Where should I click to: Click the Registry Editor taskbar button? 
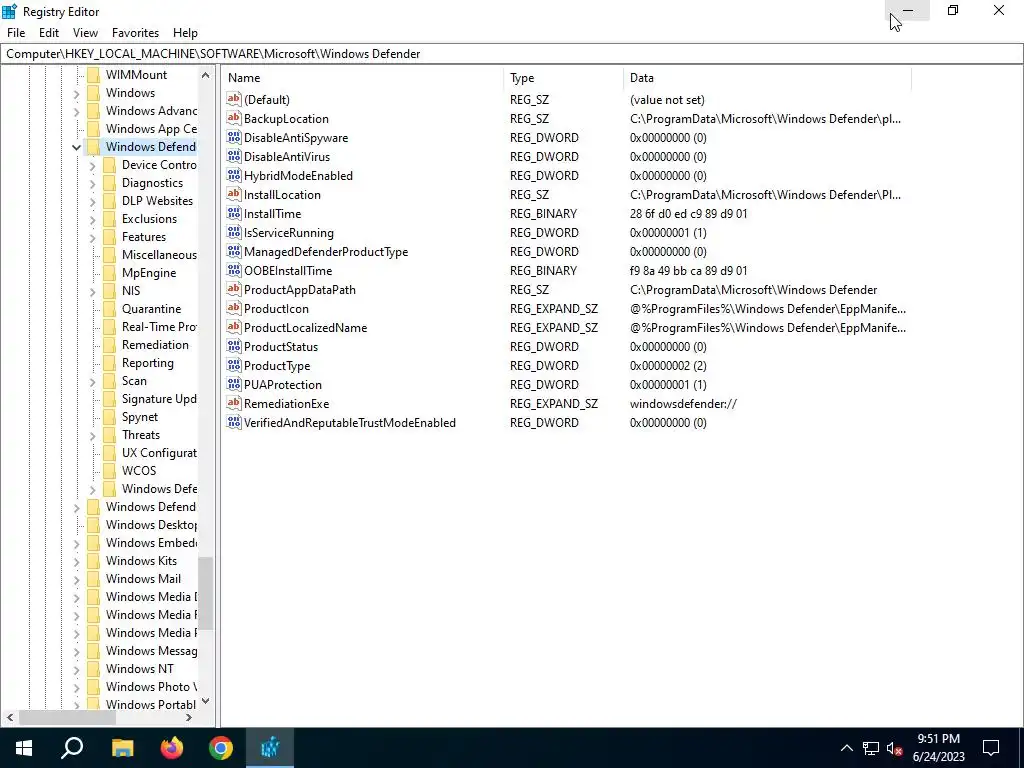coord(270,748)
